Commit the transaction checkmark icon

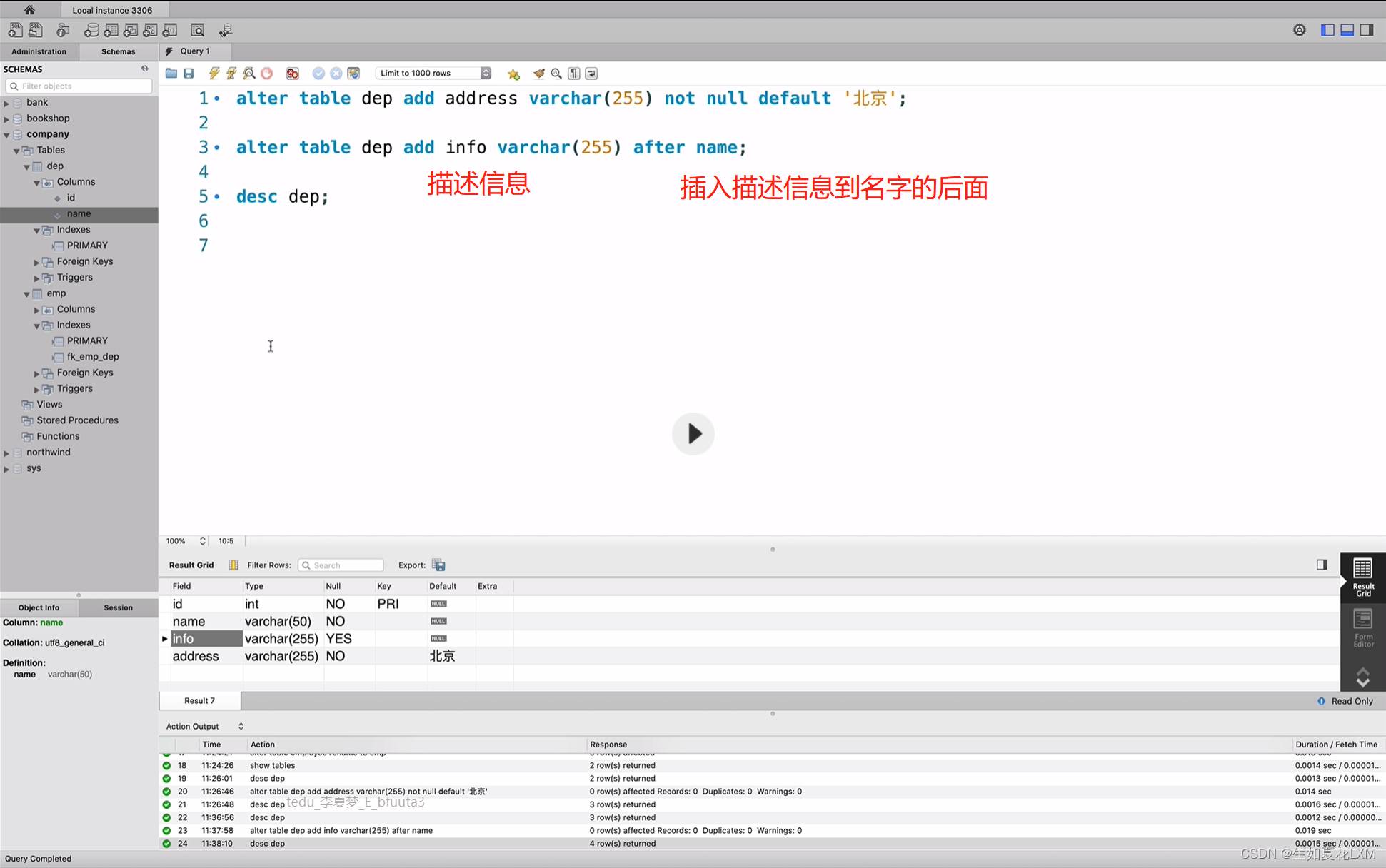point(318,73)
